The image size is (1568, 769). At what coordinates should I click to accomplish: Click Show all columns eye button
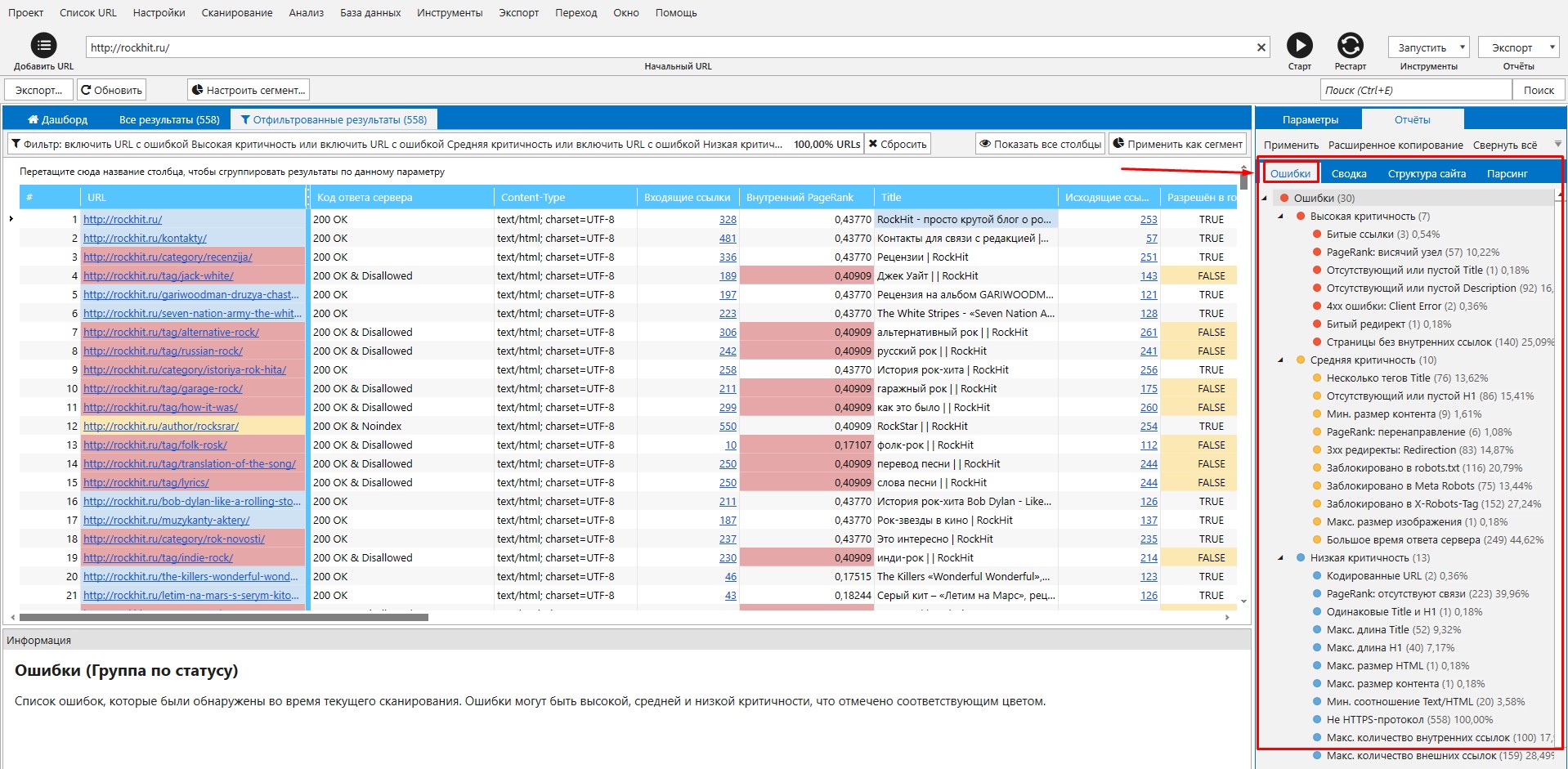click(1040, 144)
